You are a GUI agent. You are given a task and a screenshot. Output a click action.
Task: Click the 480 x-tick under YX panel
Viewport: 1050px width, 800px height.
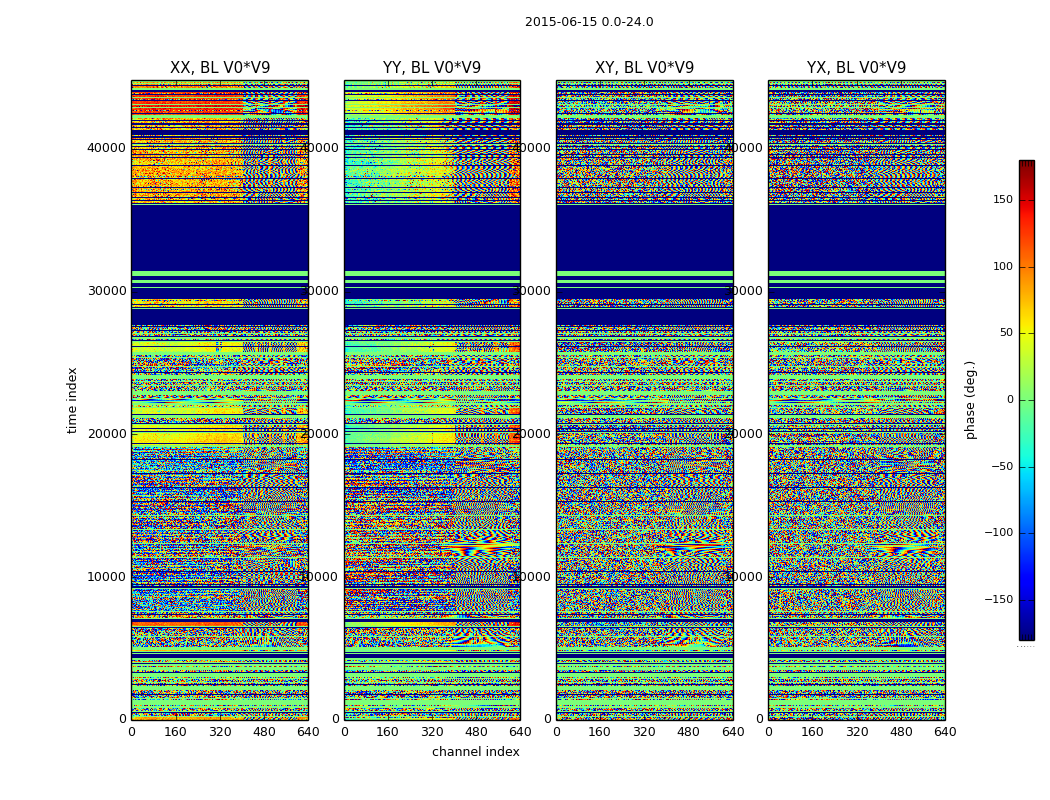click(901, 732)
